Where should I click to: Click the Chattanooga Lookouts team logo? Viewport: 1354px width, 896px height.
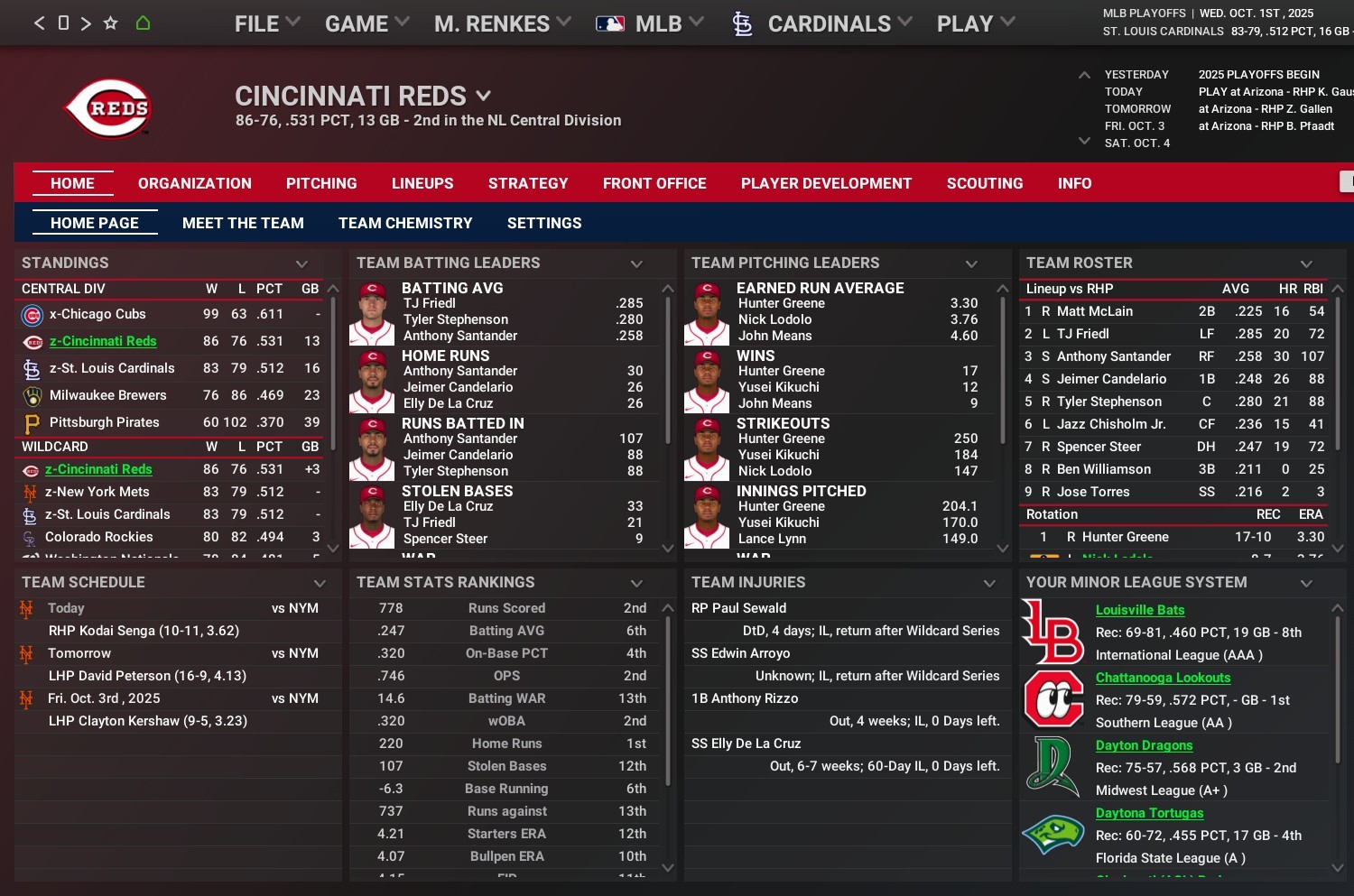point(1053,699)
